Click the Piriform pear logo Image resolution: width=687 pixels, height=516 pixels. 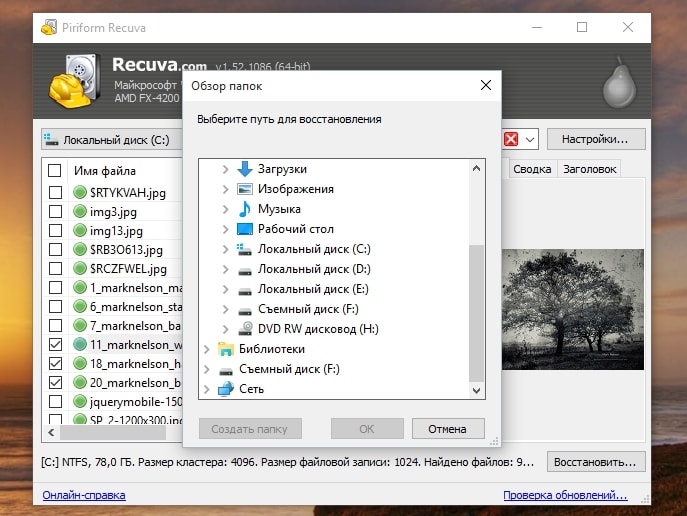point(619,82)
